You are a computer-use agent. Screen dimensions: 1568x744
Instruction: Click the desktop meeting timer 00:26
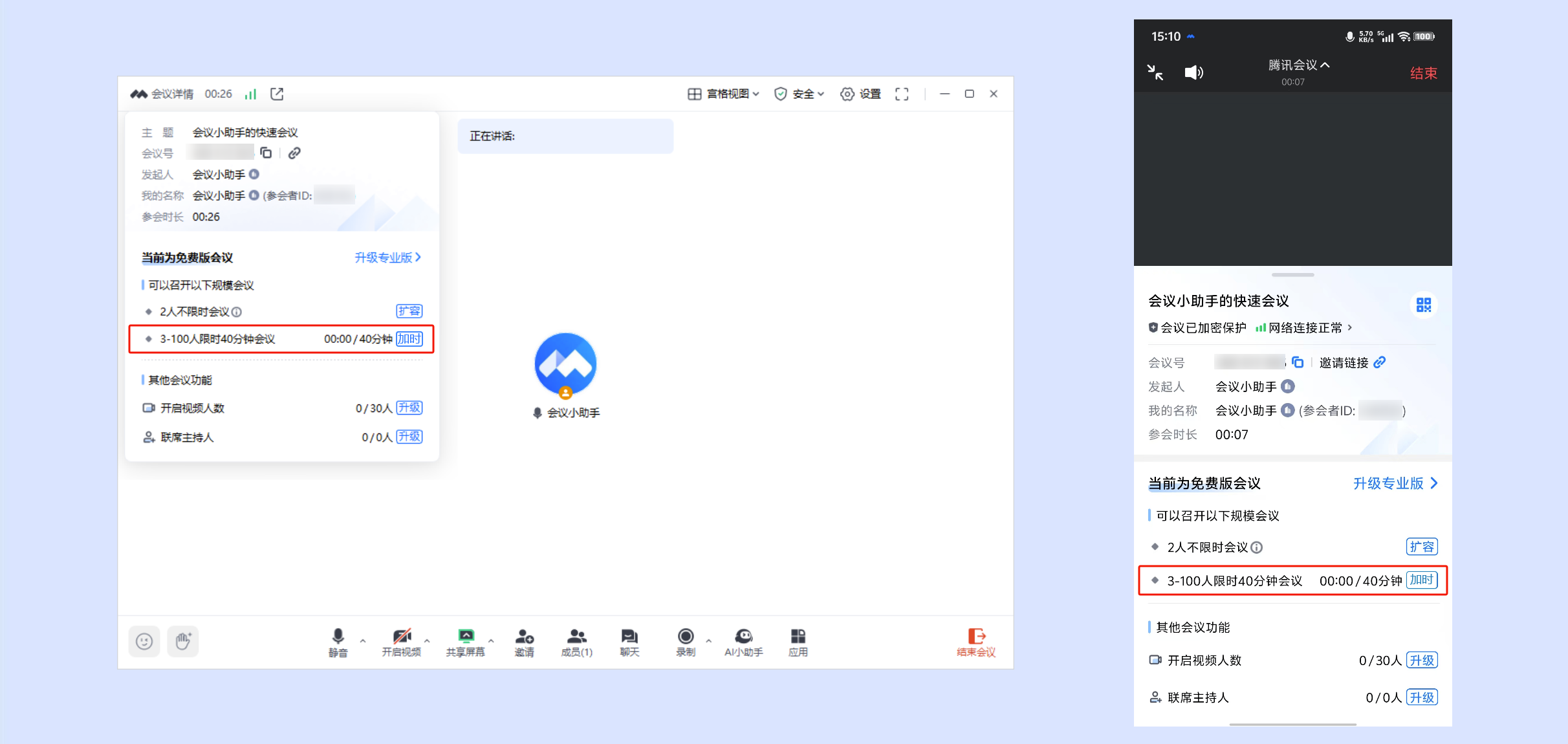tap(218, 94)
